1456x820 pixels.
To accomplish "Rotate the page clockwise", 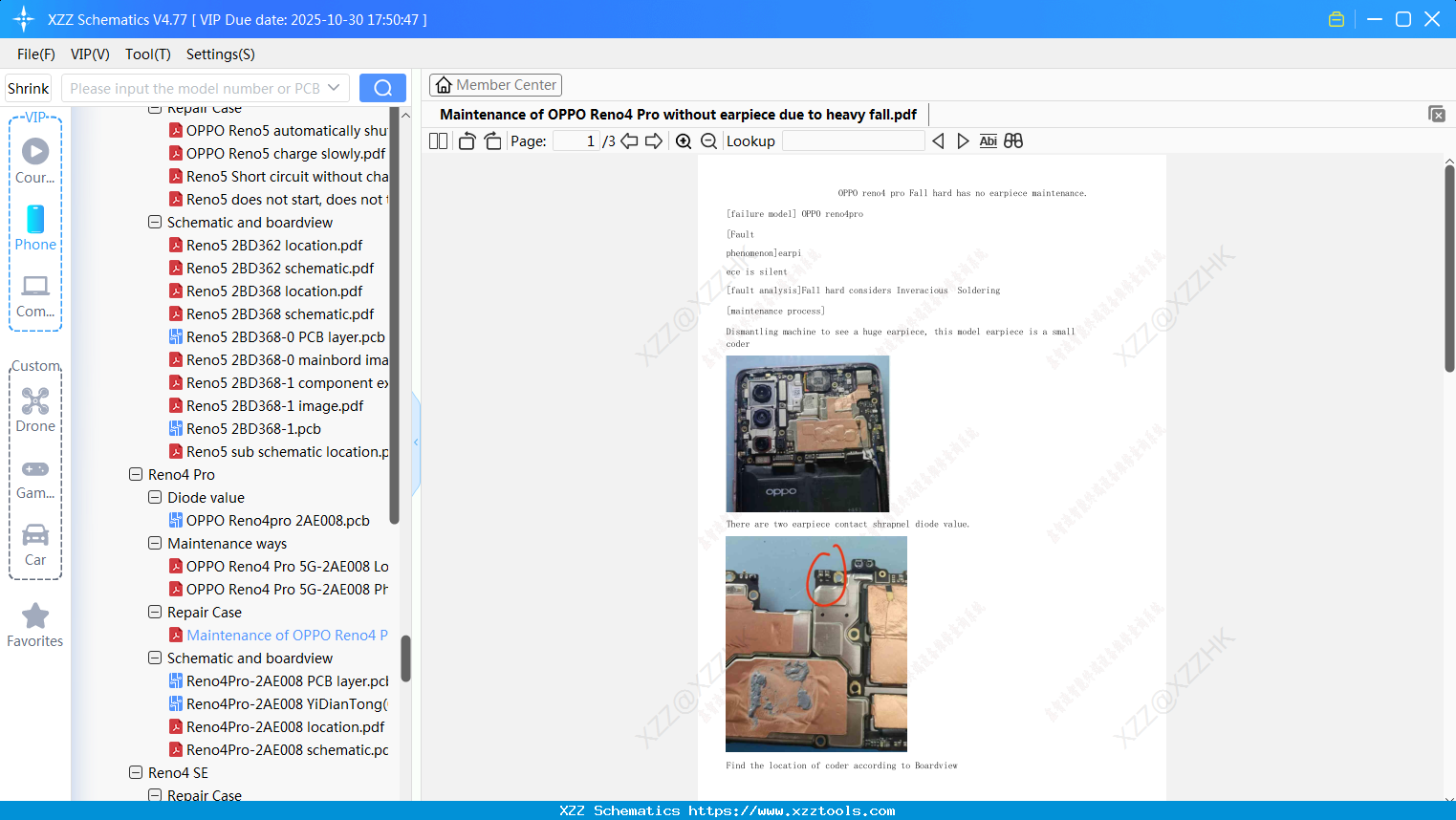I will click(493, 141).
